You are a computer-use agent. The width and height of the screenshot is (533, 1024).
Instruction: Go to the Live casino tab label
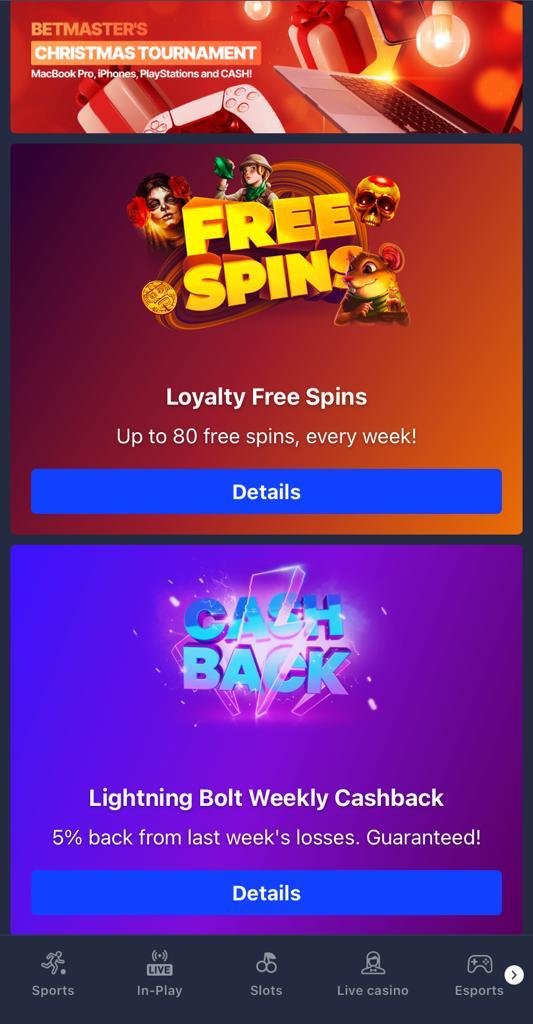pyautogui.click(x=372, y=991)
